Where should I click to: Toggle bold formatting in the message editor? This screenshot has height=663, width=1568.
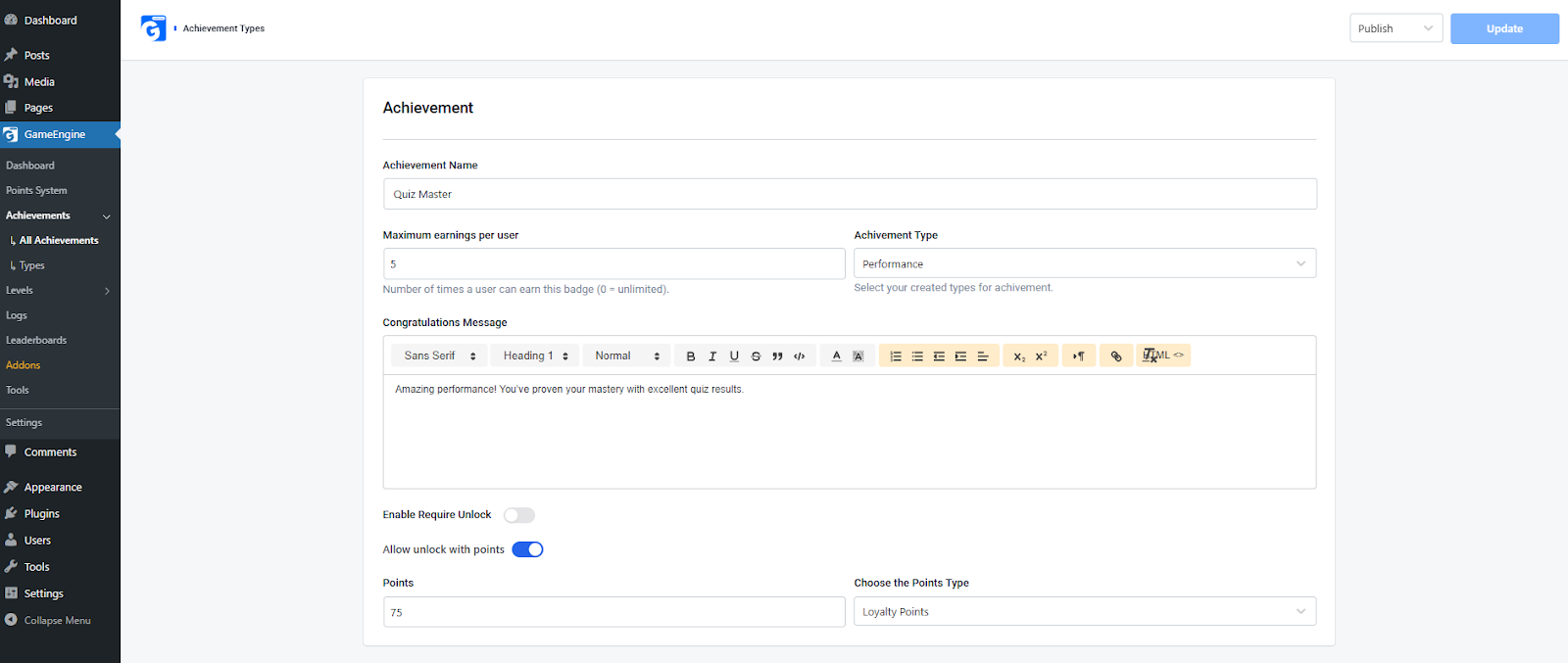[691, 356]
